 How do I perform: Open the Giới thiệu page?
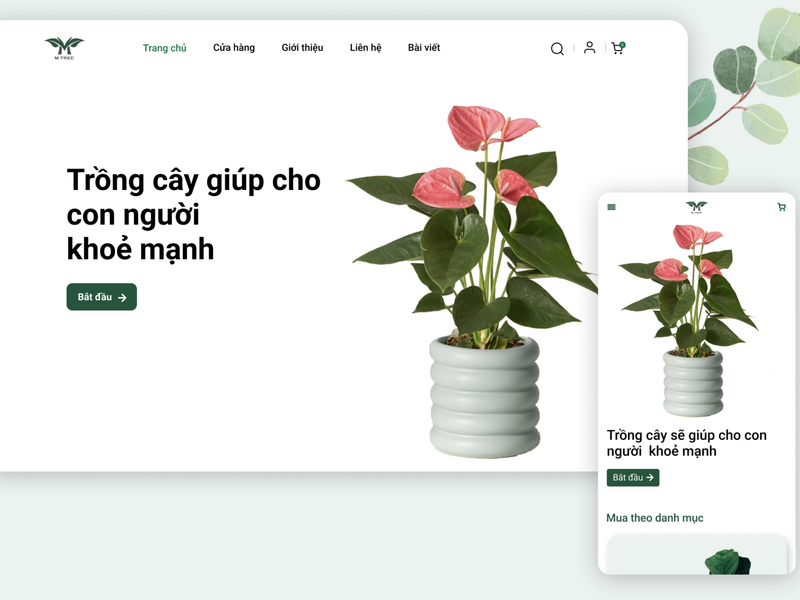[302, 47]
